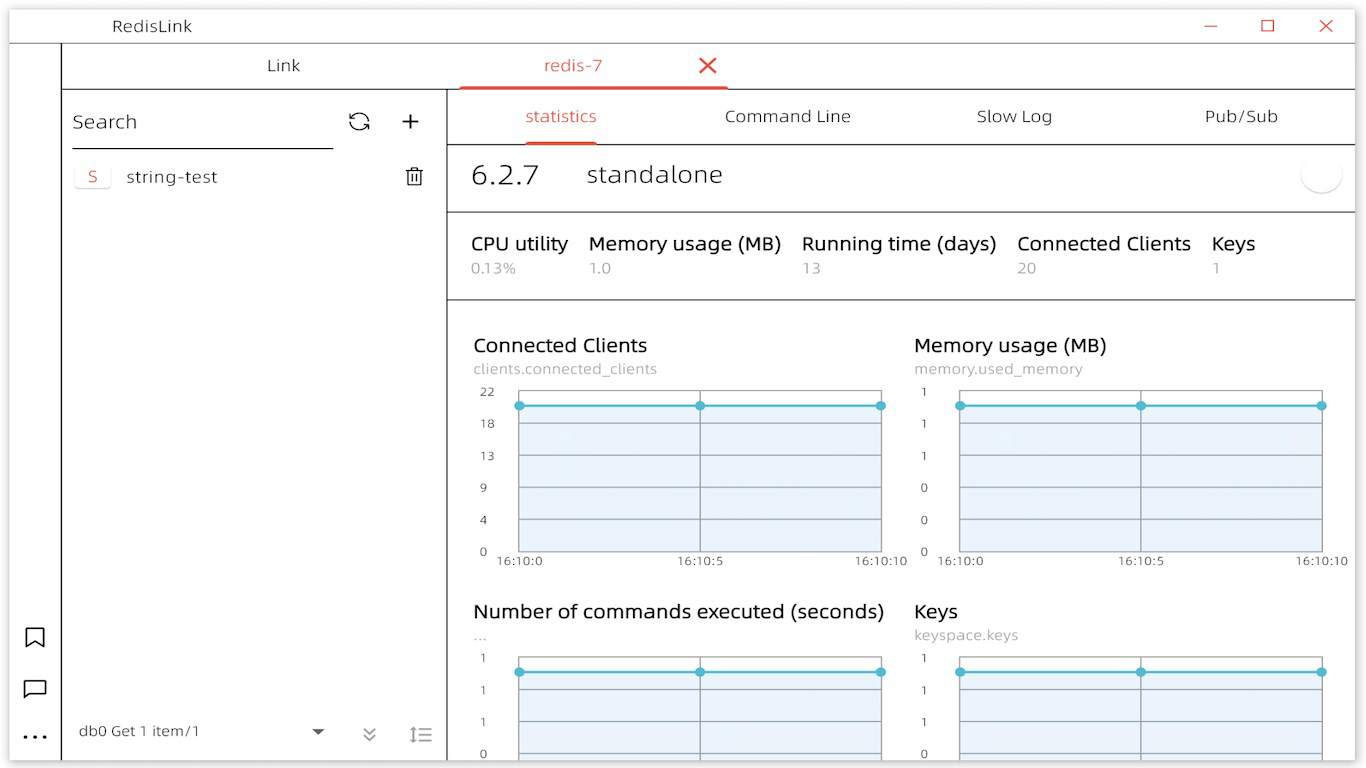This screenshot has width=1366, height=768.
Task: Click the Running time (days) label
Action: click(899, 244)
